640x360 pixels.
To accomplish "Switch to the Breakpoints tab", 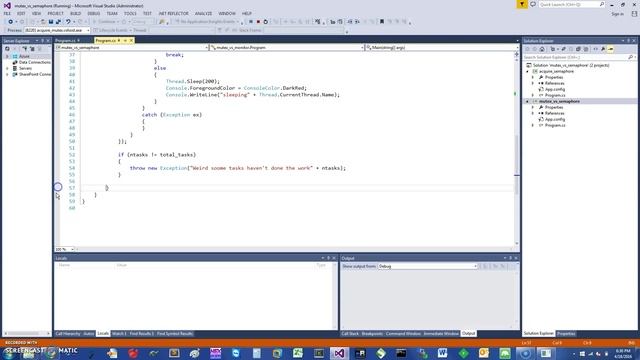I will [372, 333].
